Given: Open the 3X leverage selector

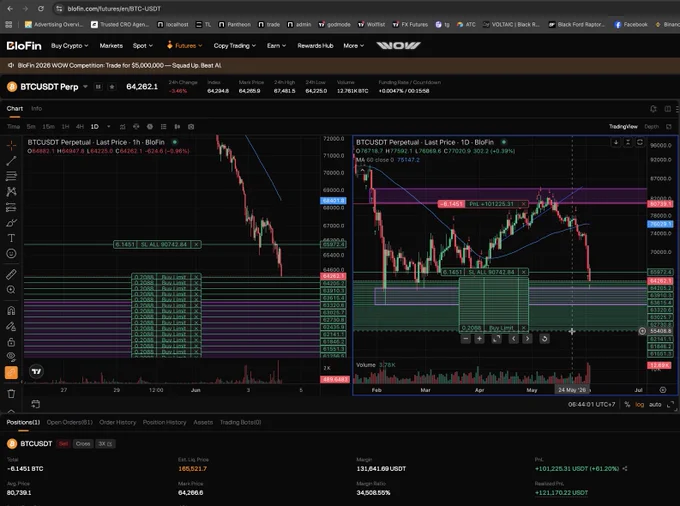Looking at the screenshot, I should point(105,444).
